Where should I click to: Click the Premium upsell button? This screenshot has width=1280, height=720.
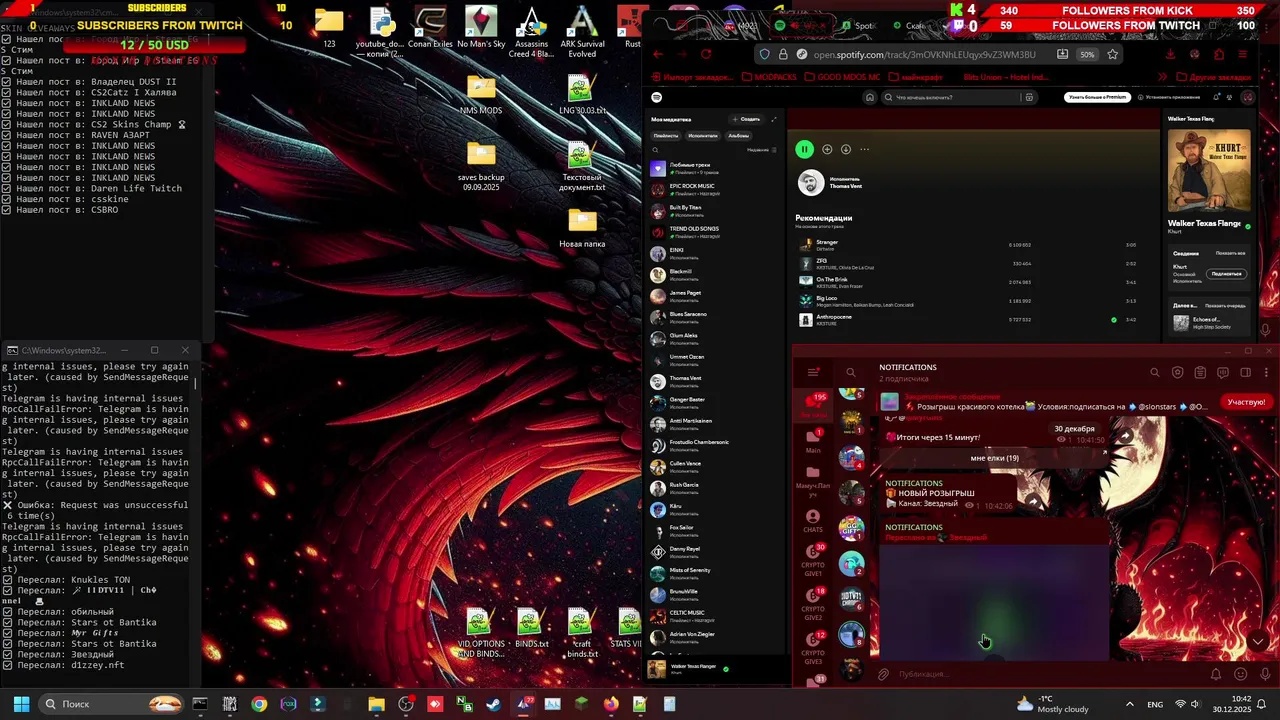(x=1097, y=97)
